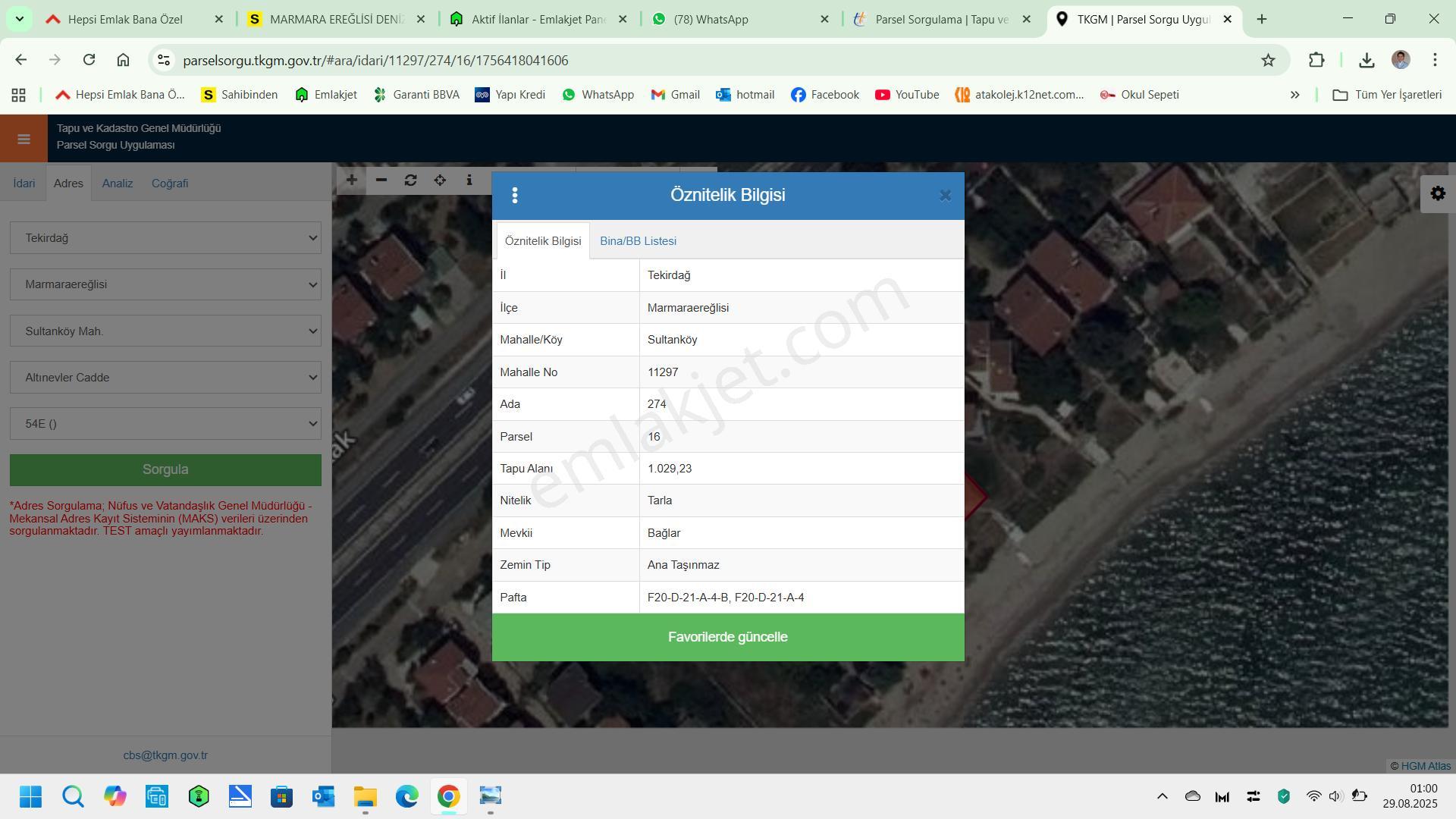Open the Altınevler Cadde street dropdown
Screen dimensions: 1456x819
165,378
